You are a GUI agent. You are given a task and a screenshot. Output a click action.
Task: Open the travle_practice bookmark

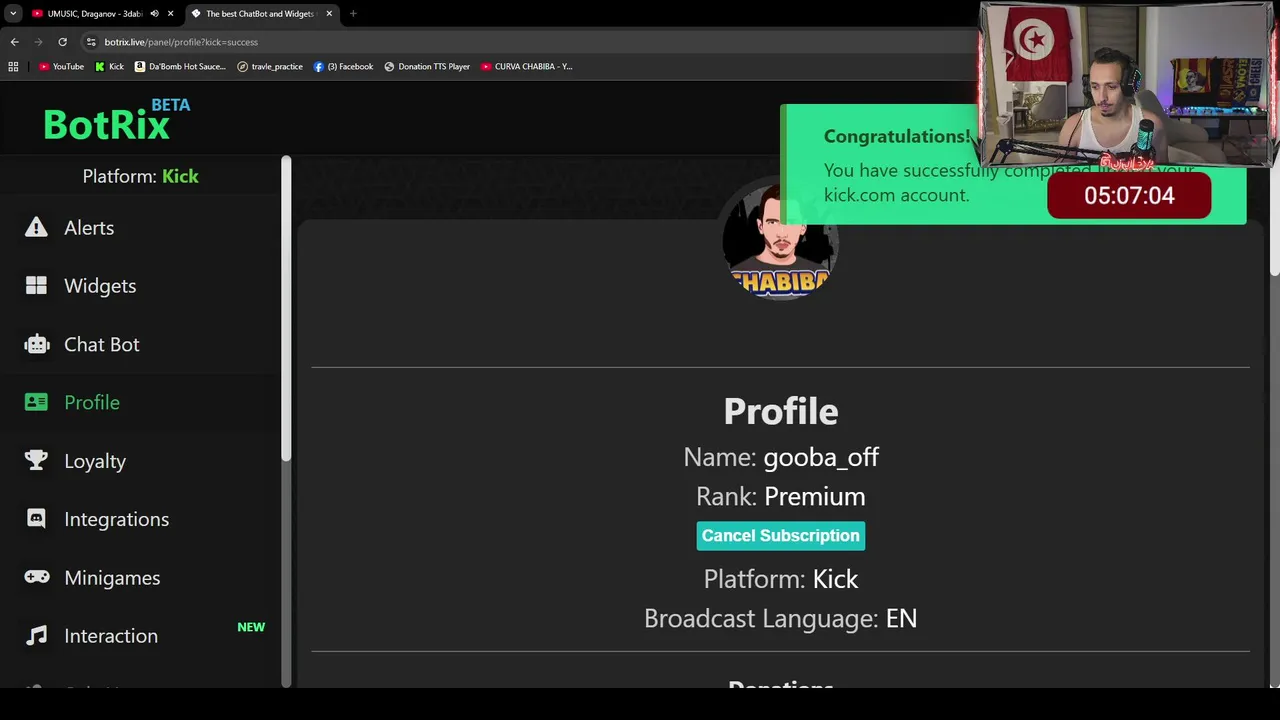coord(270,66)
